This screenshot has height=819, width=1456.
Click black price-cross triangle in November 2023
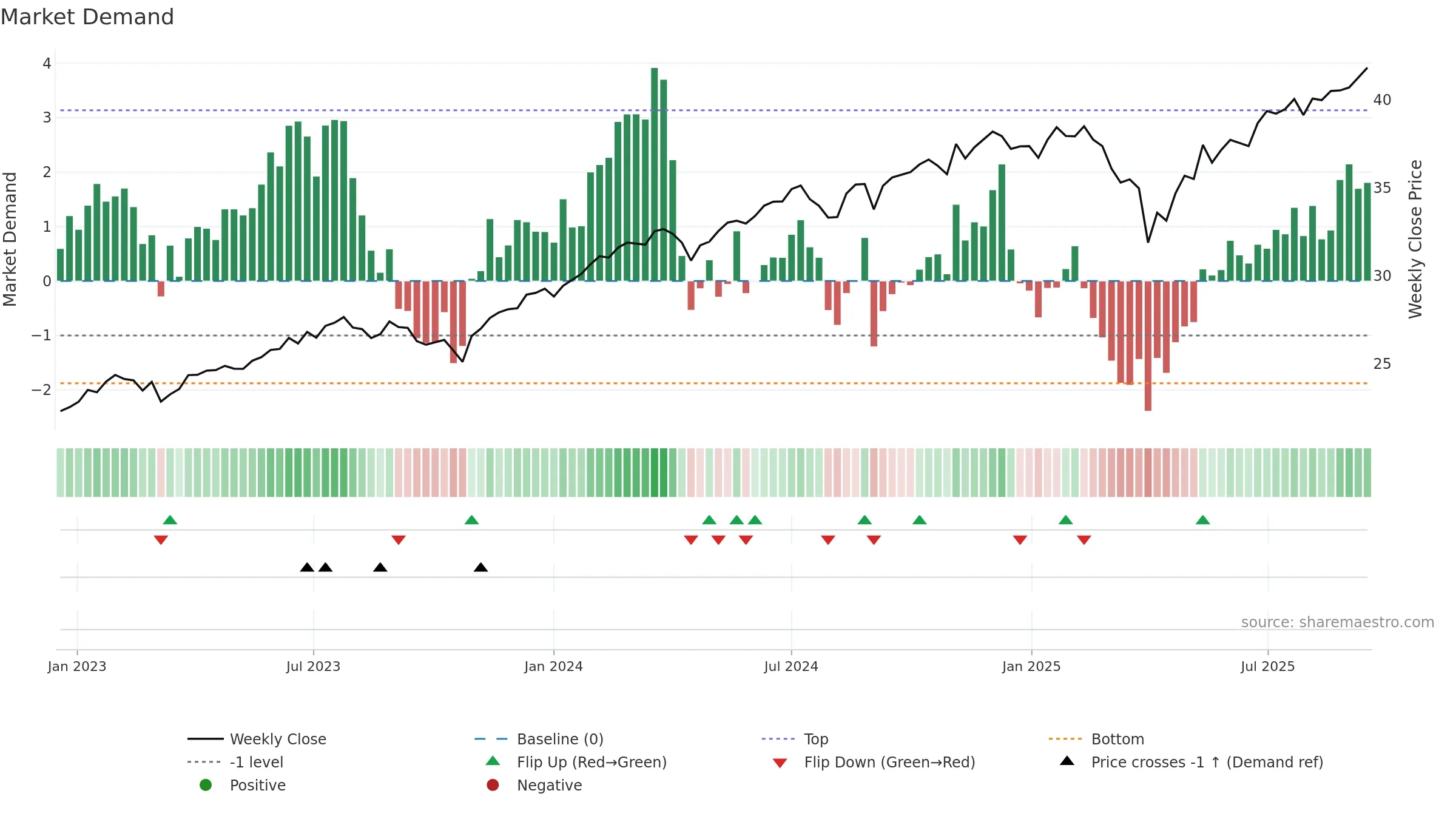coord(480,567)
